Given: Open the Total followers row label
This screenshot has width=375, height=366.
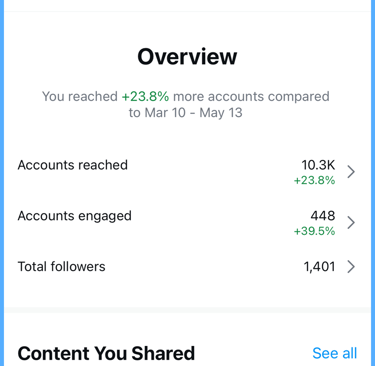Looking at the screenshot, I should pyautogui.click(x=61, y=267).
